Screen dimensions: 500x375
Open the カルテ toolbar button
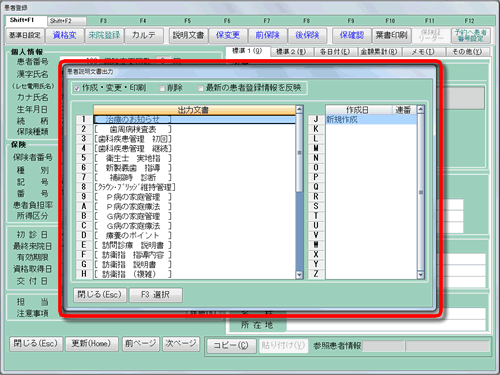click(x=144, y=35)
